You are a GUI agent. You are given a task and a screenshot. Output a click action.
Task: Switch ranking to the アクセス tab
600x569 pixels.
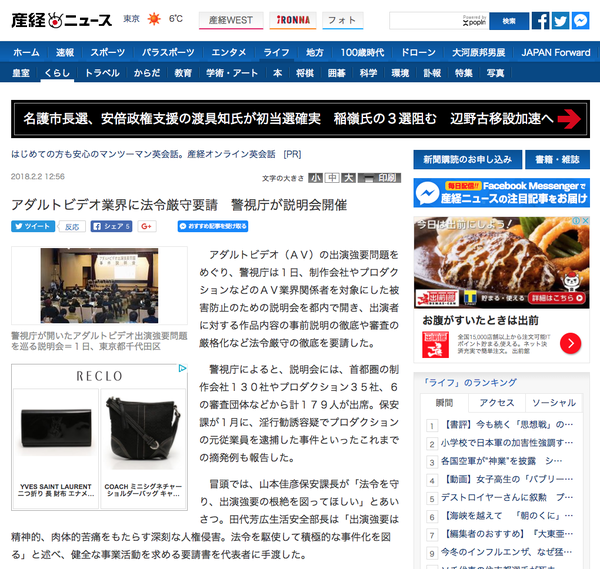coord(497,403)
